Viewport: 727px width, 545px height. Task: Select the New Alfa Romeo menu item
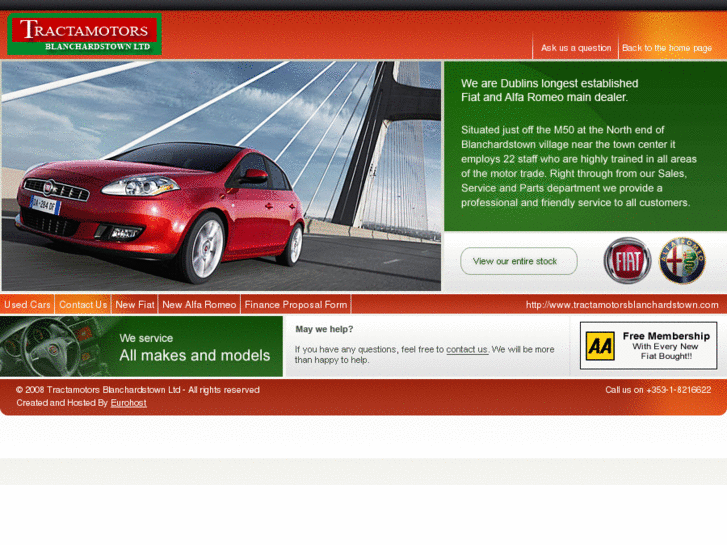coord(199,305)
